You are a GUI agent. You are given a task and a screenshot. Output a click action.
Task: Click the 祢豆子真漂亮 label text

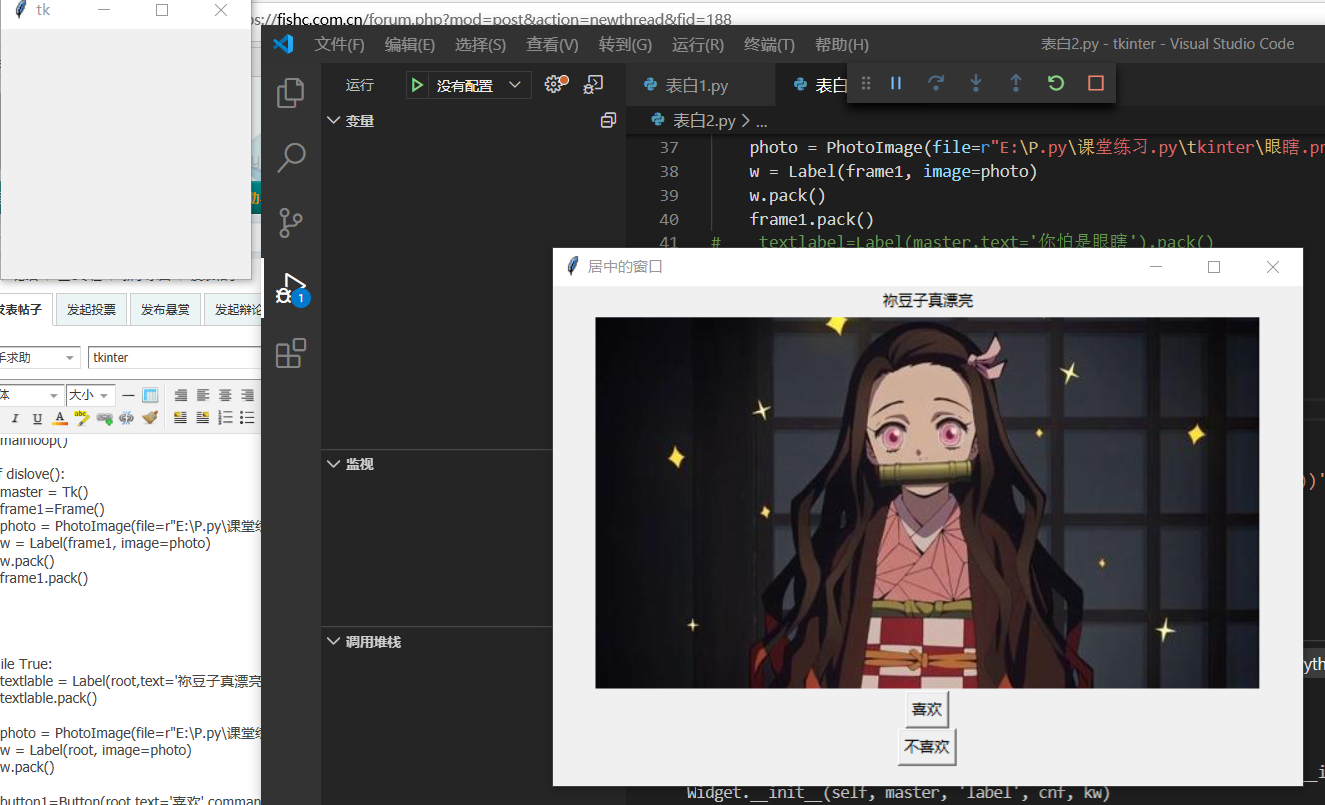[928, 300]
